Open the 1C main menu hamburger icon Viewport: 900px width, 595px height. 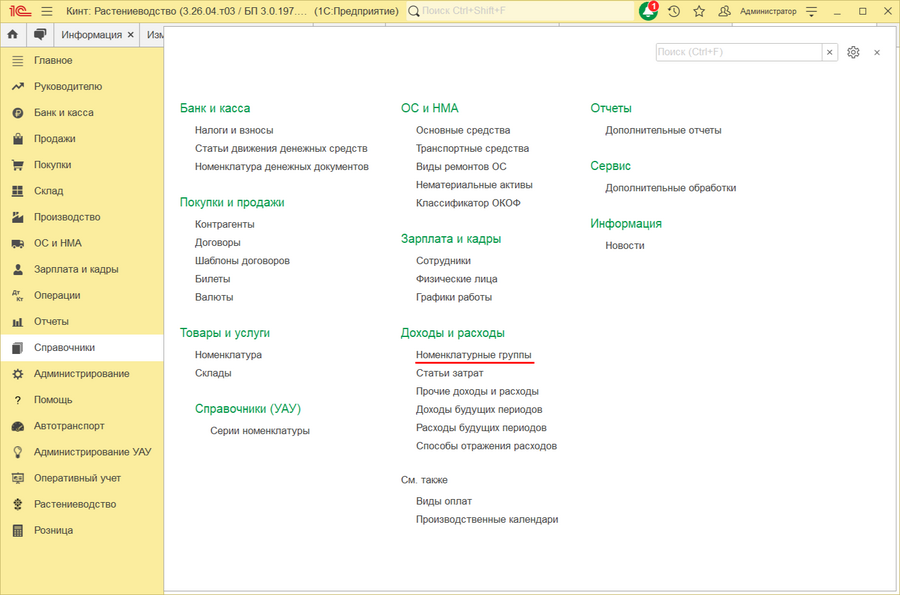click(47, 11)
